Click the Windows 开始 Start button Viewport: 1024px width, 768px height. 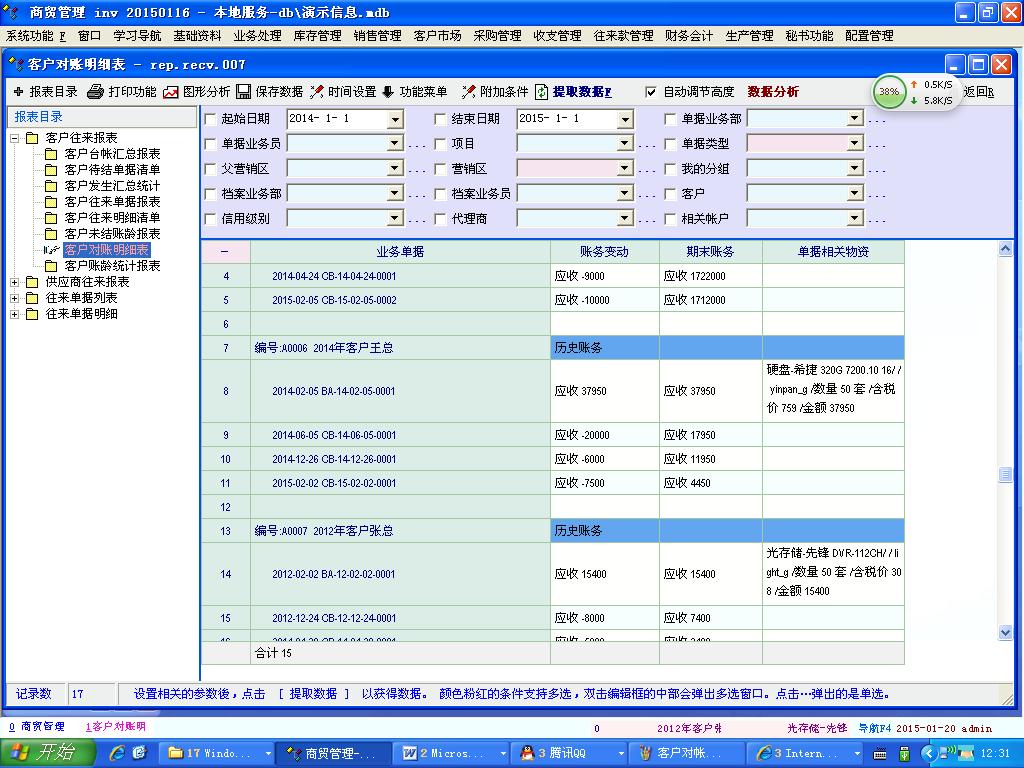point(43,752)
